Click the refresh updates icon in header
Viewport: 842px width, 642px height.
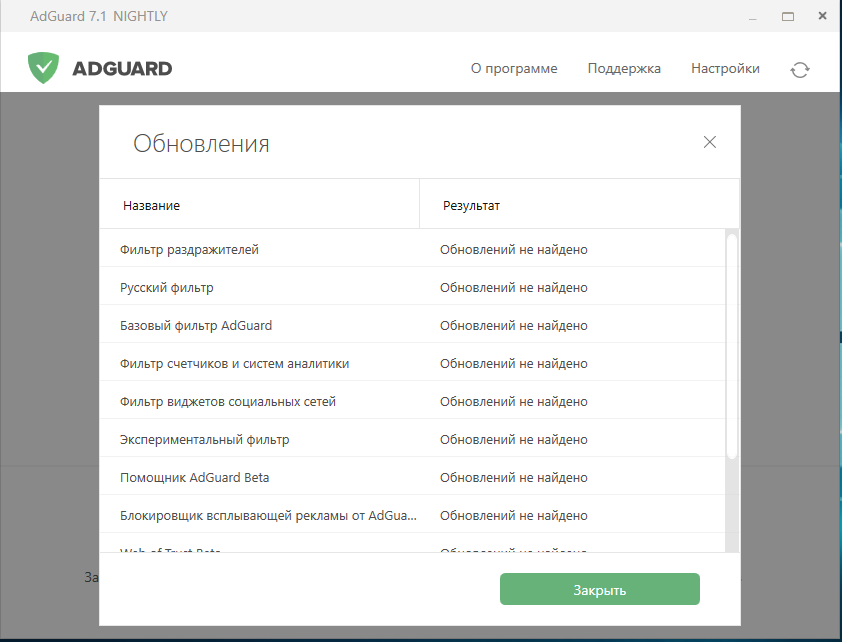tap(800, 70)
